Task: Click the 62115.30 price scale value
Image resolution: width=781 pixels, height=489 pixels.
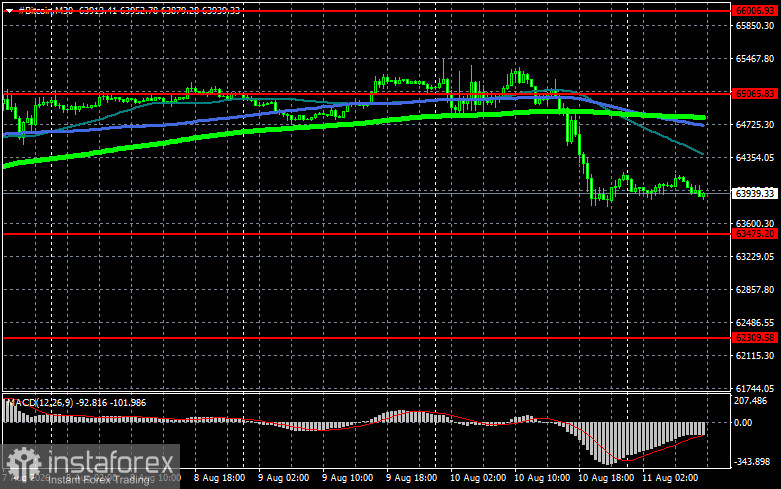Action: point(755,356)
